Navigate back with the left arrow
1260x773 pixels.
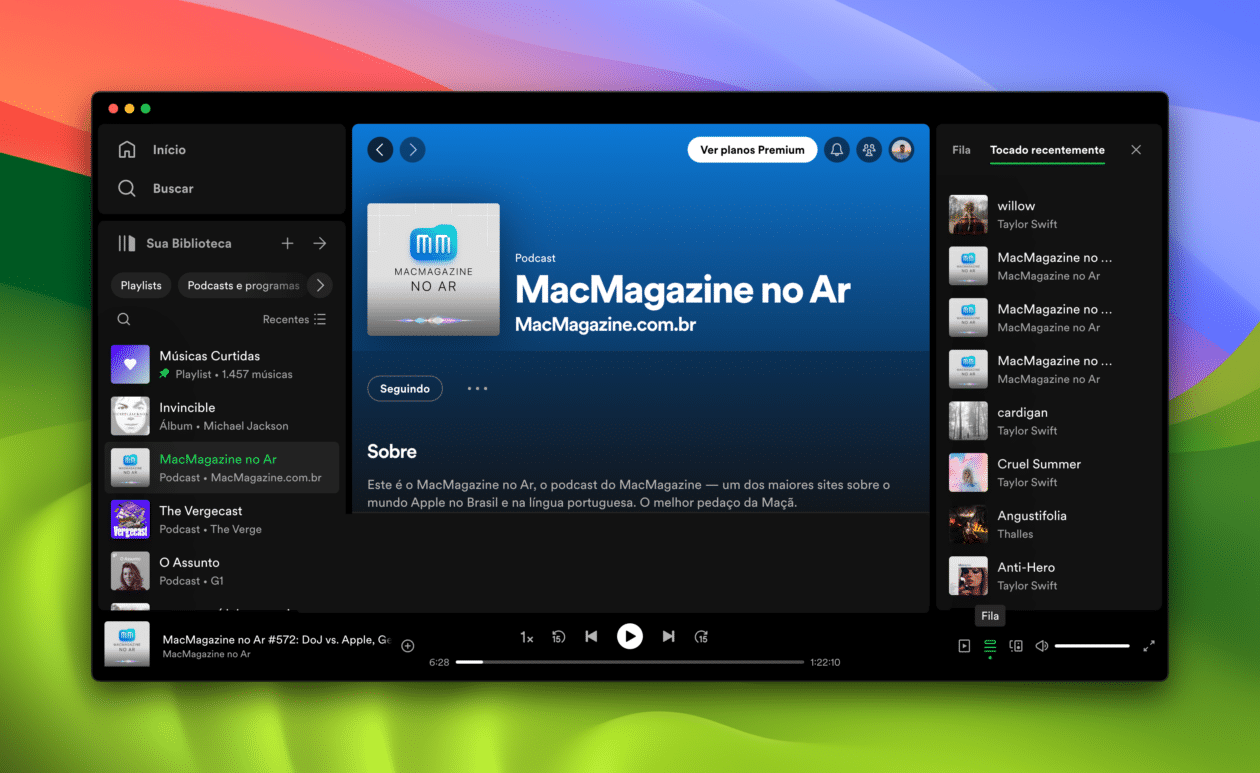[x=380, y=150]
